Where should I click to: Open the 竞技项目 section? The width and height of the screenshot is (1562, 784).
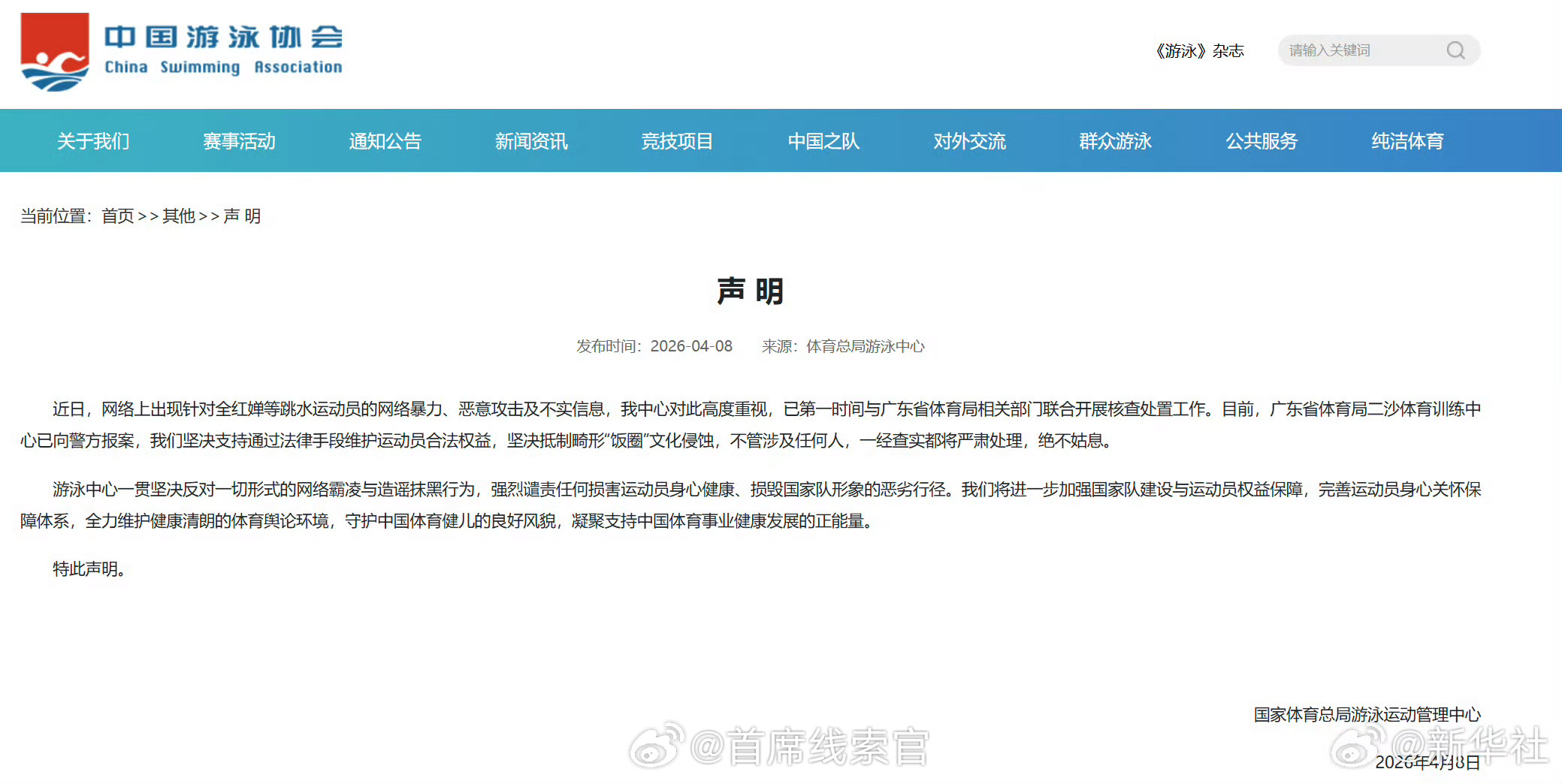click(676, 140)
